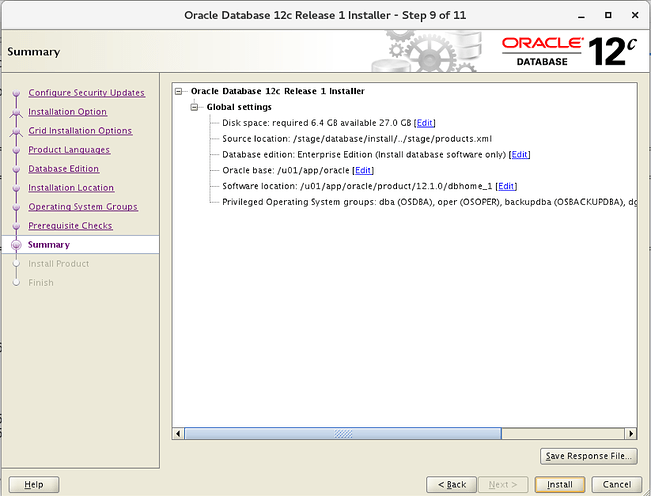
Task: Click the Install button
Action: coord(560,484)
